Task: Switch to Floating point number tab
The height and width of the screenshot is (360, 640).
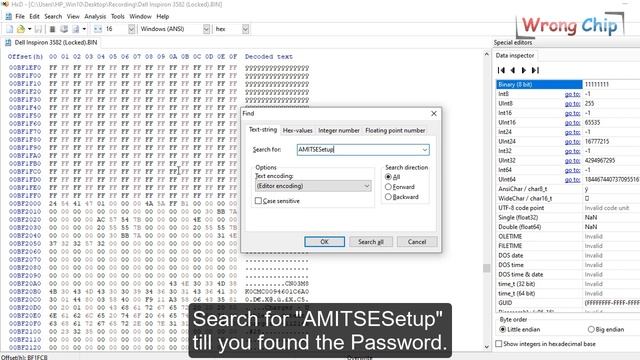Action: [x=395, y=131]
